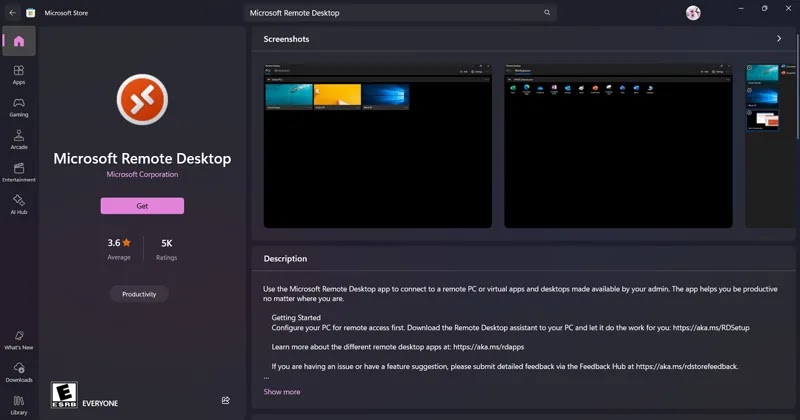Click the Description section heading
This screenshot has height=420, width=800.
tap(285, 258)
